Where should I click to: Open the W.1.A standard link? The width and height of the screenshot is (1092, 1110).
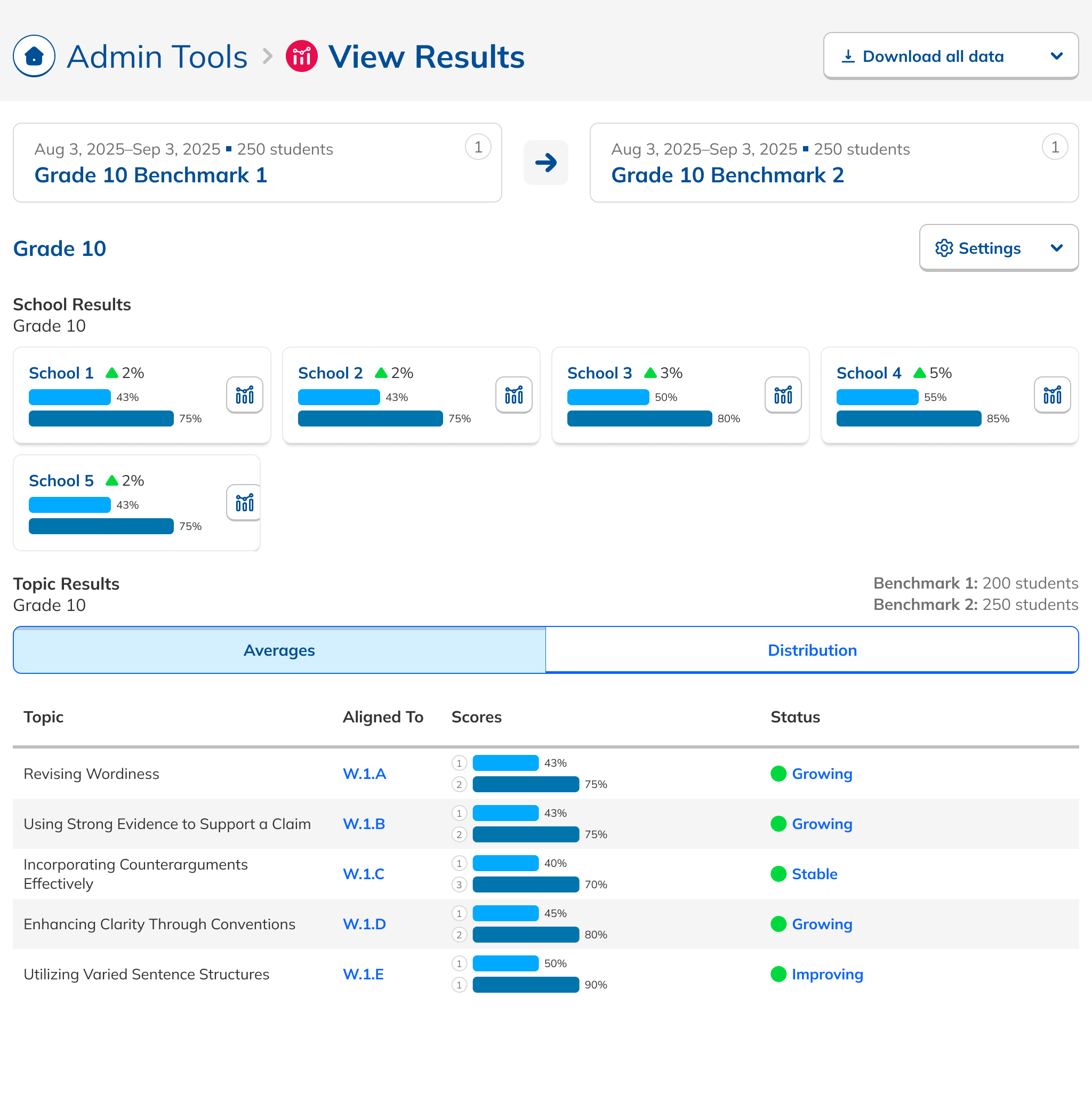(364, 774)
